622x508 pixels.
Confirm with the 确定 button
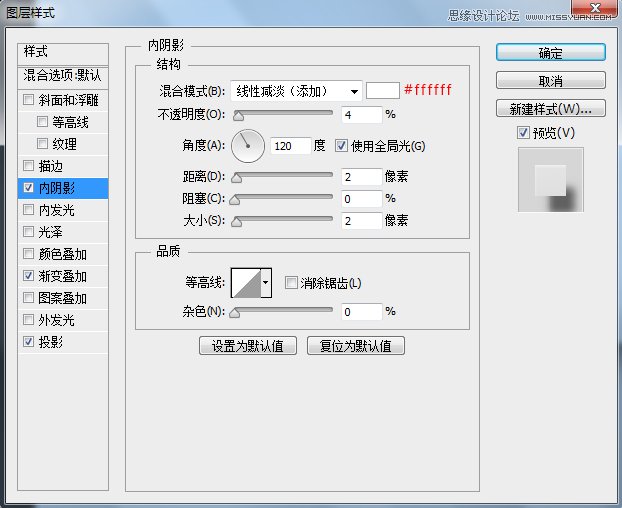(551, 52)
